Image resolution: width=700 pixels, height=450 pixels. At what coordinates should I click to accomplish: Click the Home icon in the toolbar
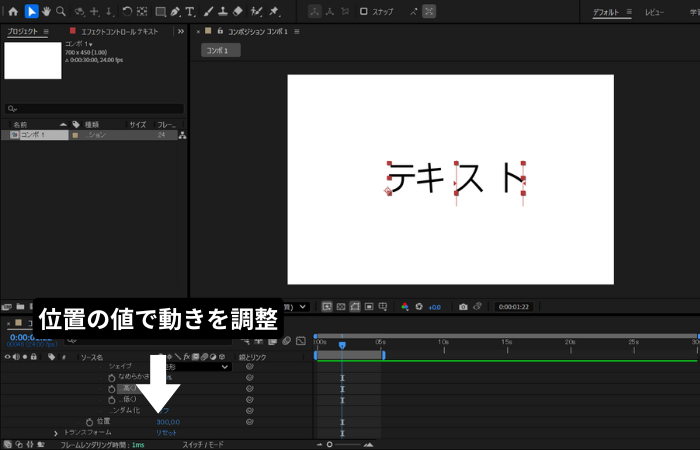point(13,12)
